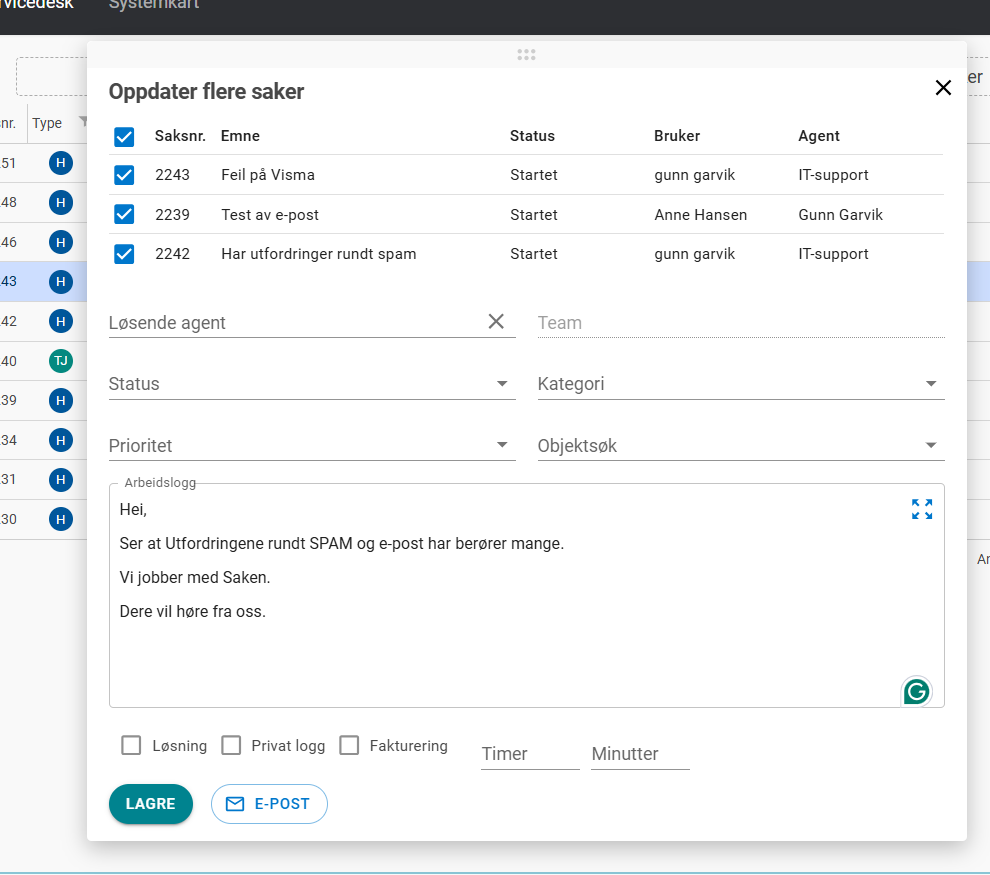
Task: Uncheck case 2243 Feil på Visma
Action: click(124, 175)
